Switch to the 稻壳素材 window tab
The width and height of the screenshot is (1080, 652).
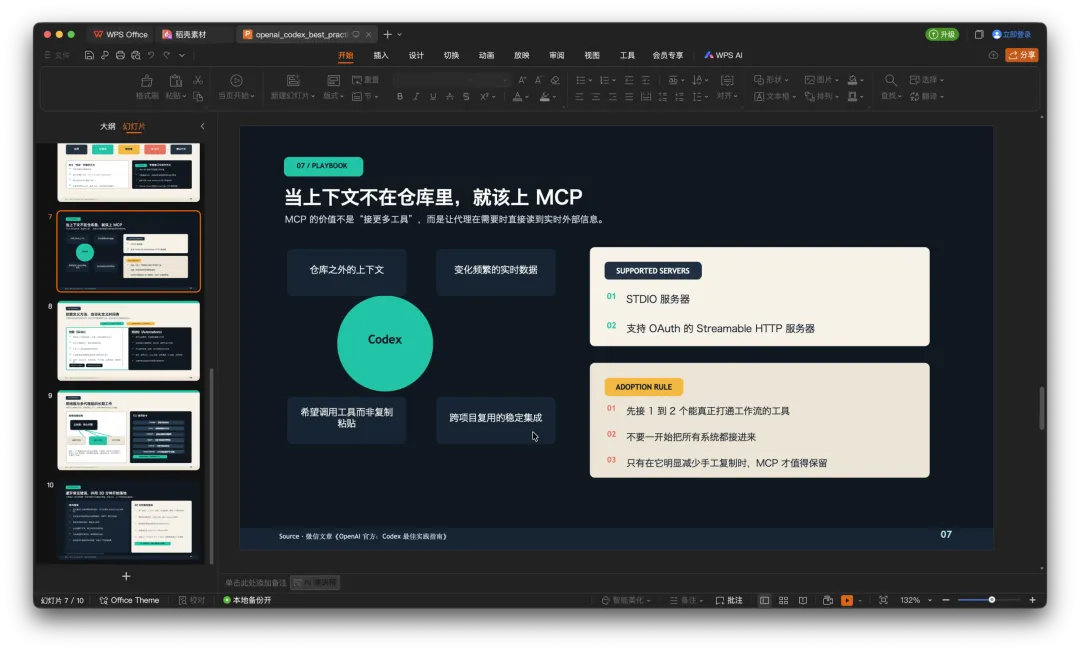[185, 34]
